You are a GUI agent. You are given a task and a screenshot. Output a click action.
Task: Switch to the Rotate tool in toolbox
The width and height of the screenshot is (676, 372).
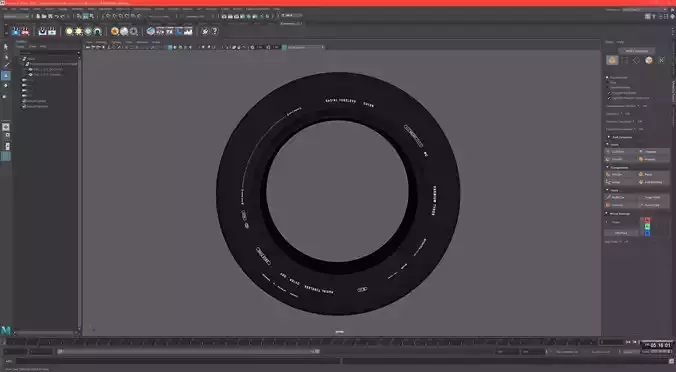[6, 86]
